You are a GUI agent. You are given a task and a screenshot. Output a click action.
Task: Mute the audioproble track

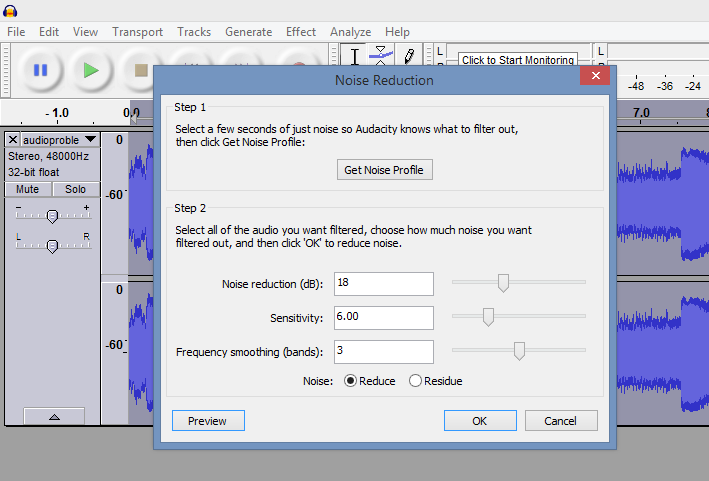pyautogui.click(x=28, y=189)
